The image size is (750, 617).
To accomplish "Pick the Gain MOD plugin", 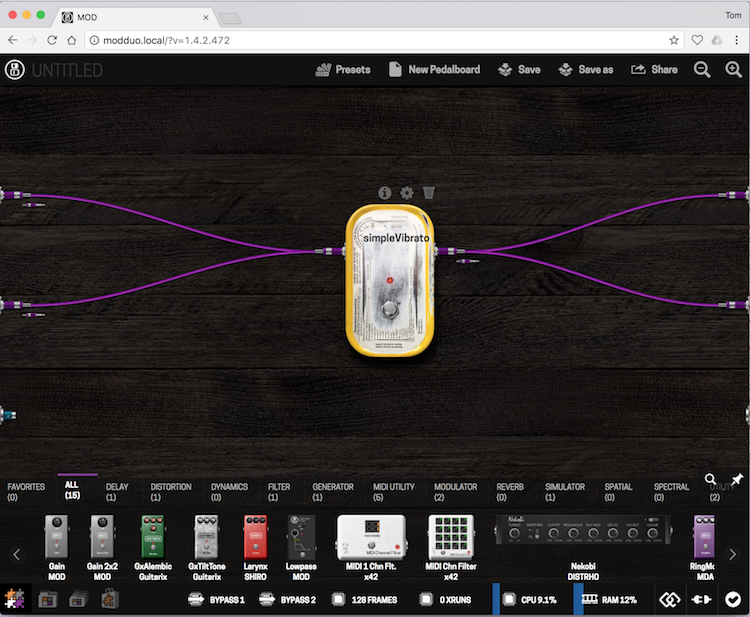I will [x=56, y=548].
